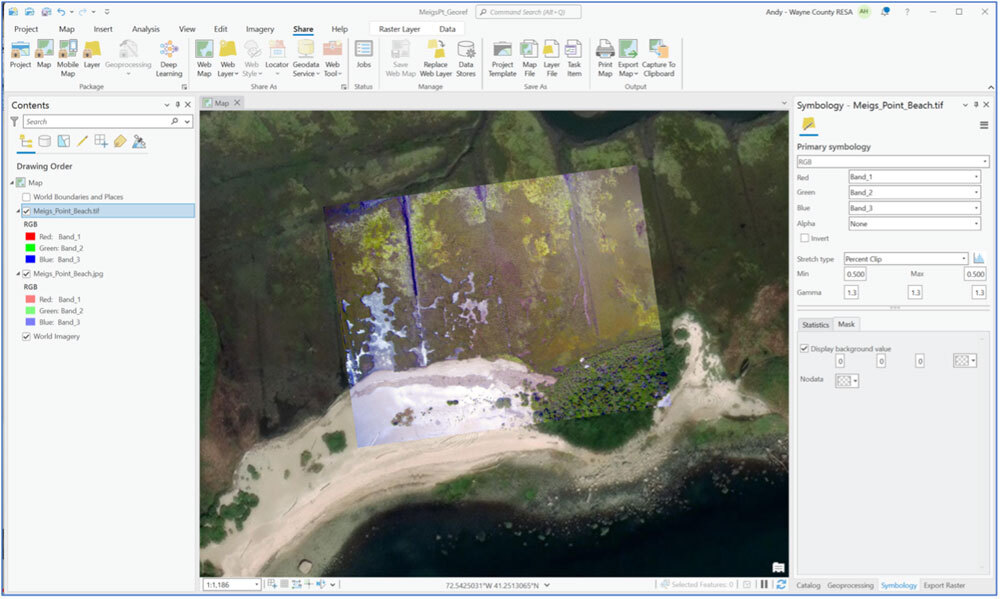Click the red swatch for Band_1 legend
The height and width of the screenshot is (599, 1000).
click(29, 235)
